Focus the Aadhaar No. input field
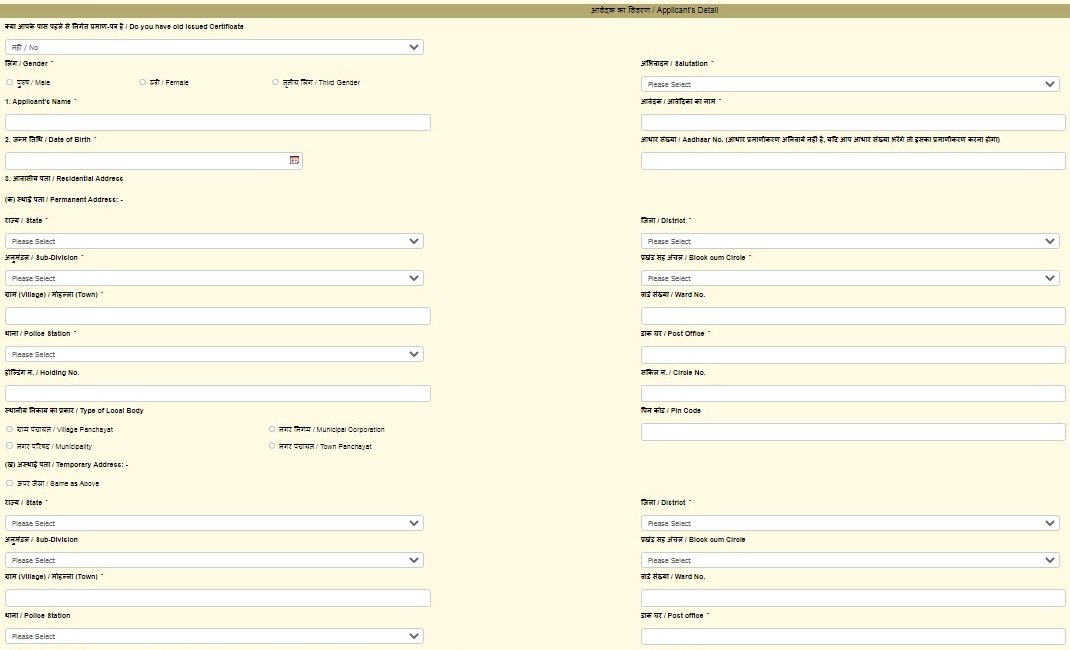The width and height of the screenshot is (1070, 650). (x=853, y=160)
